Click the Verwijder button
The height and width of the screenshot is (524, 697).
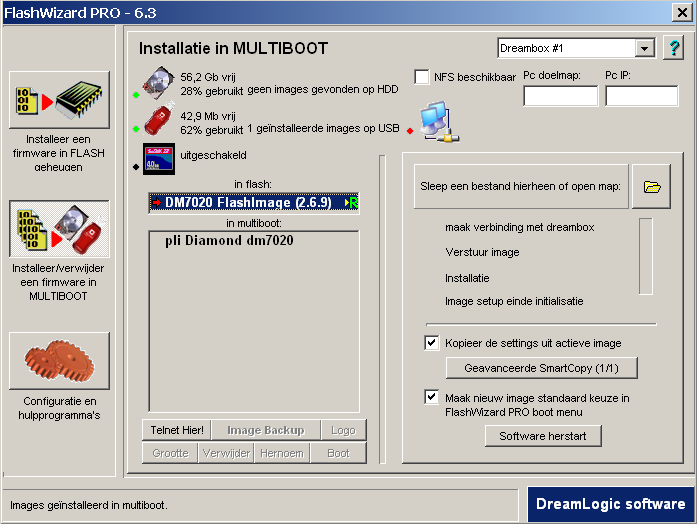[x=226, y=453]
